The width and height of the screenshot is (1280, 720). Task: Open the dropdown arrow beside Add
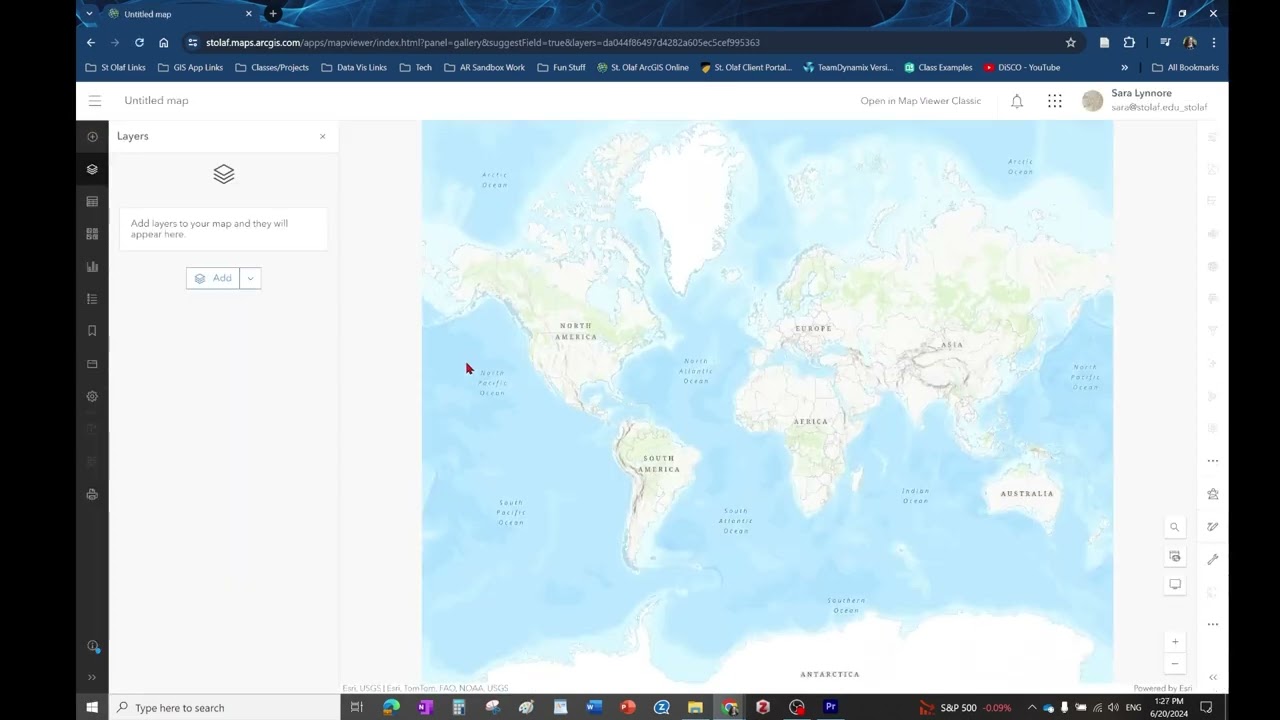click(250, 278)
